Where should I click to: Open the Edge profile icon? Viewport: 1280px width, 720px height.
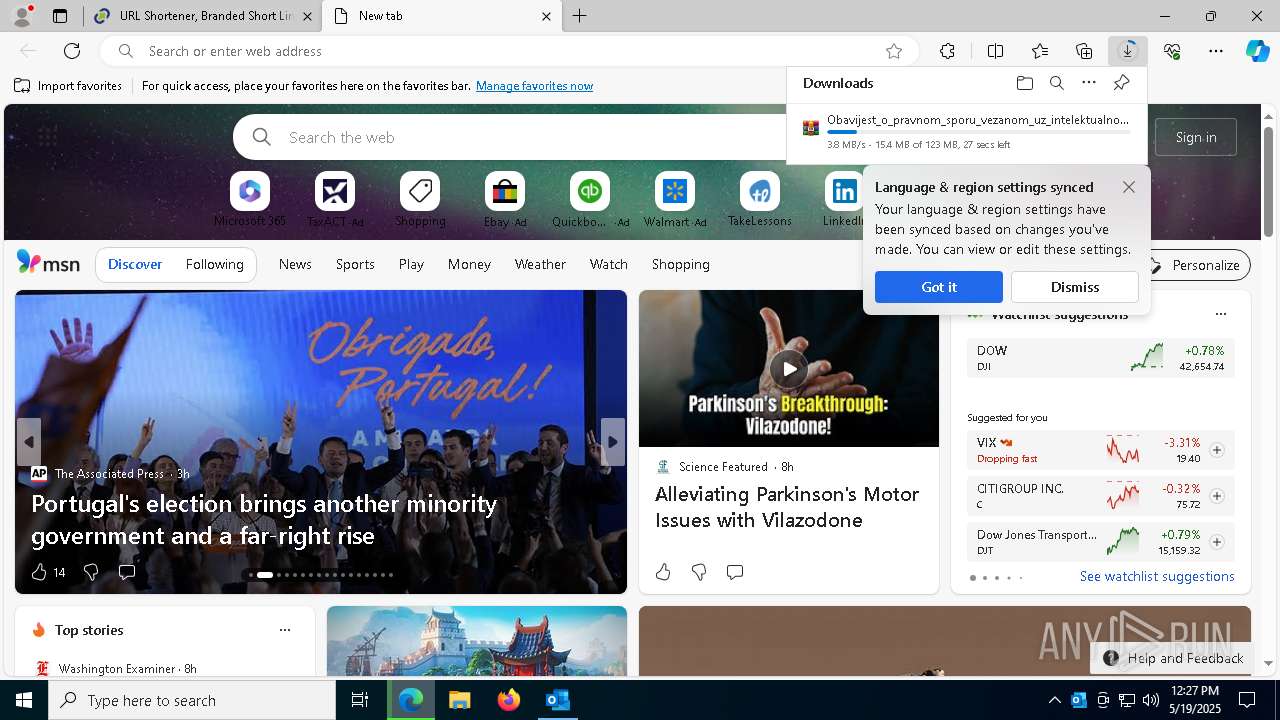[x=21, y=16]
